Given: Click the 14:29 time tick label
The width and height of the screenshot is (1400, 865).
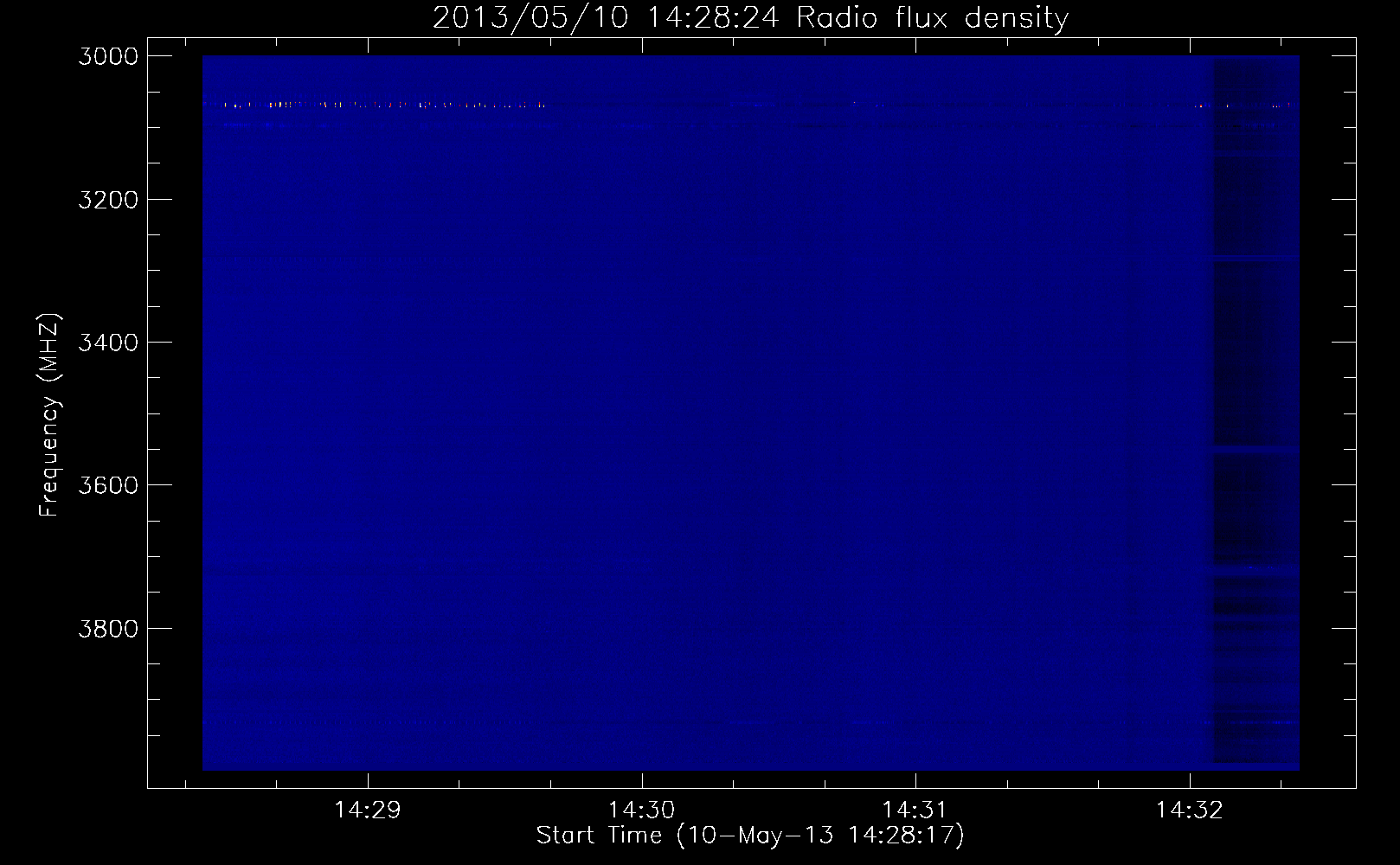Looking at the screenshot, I should coord(368,811).
